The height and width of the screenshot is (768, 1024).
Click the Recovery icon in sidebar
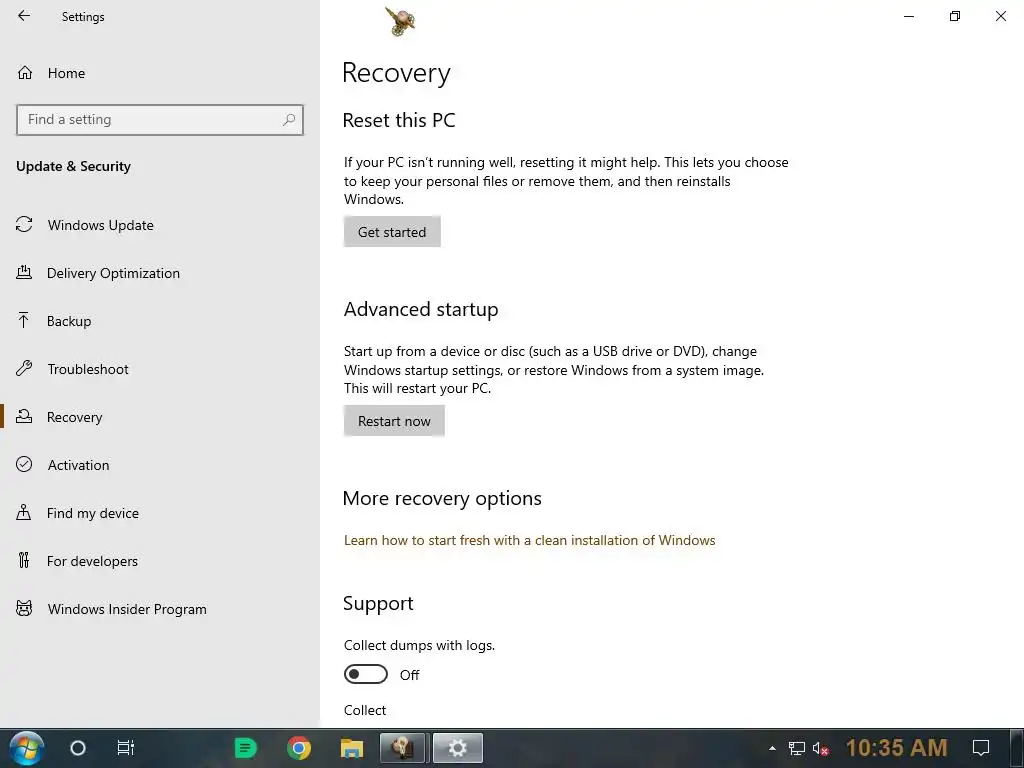(24, 416)
